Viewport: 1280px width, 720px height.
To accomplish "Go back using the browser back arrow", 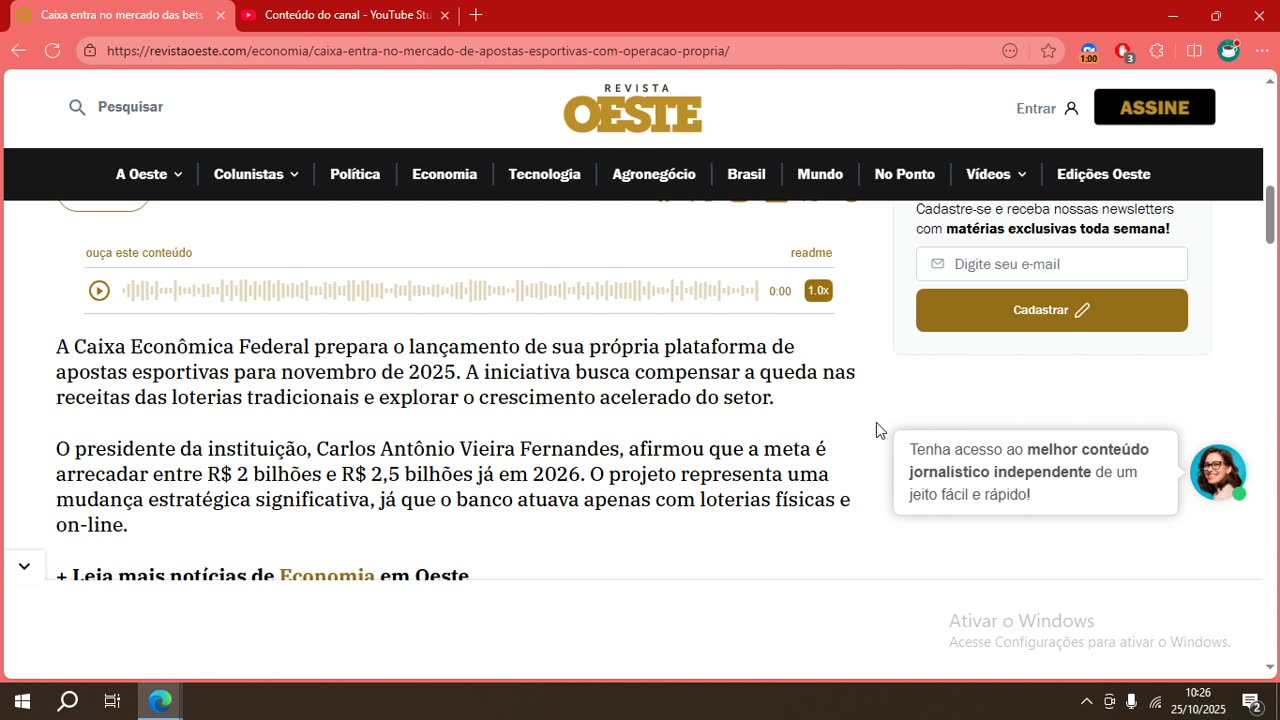I will (19, 51).
